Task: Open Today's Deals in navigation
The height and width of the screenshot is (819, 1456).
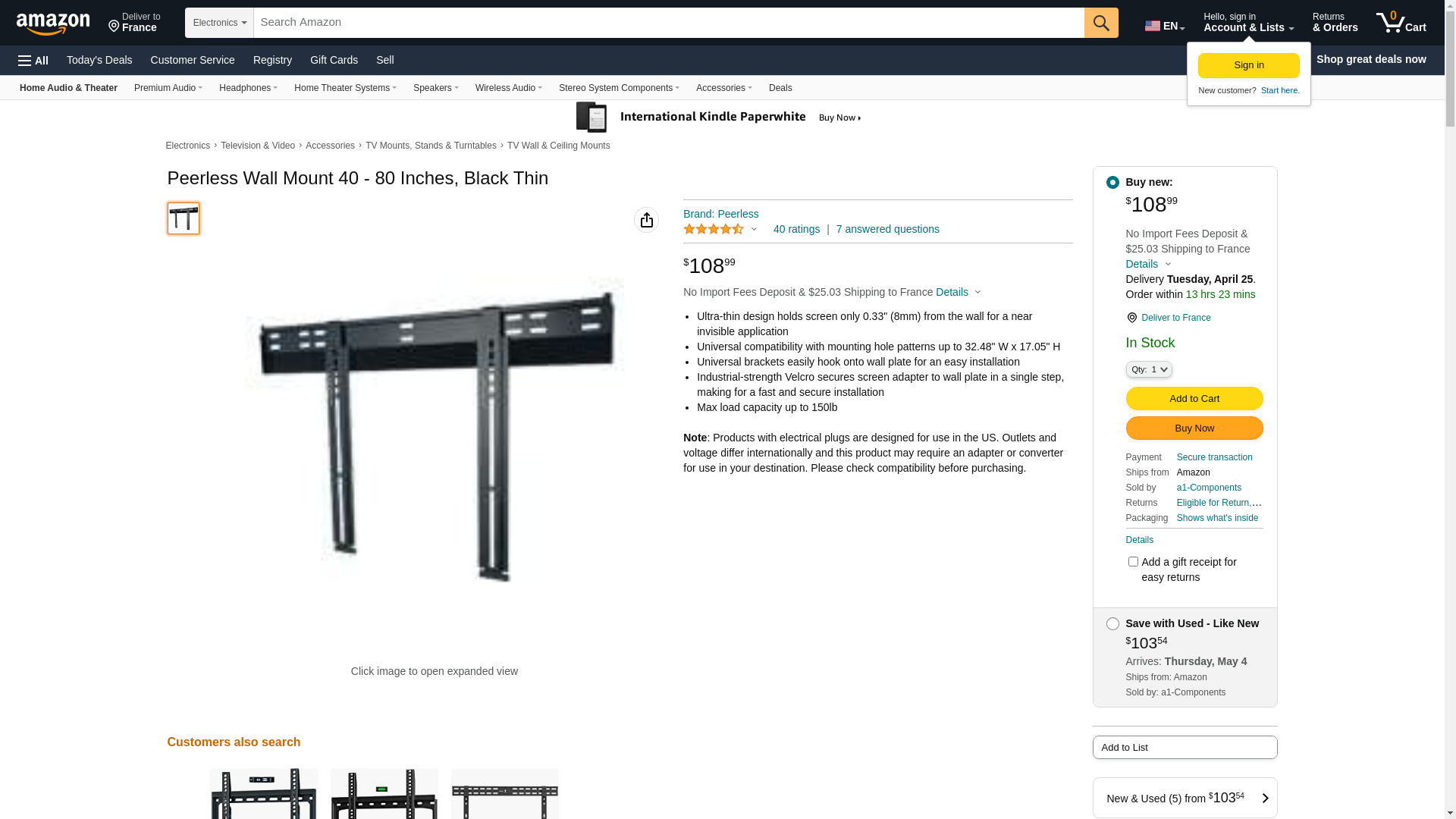Action: [x=99, y=60]
